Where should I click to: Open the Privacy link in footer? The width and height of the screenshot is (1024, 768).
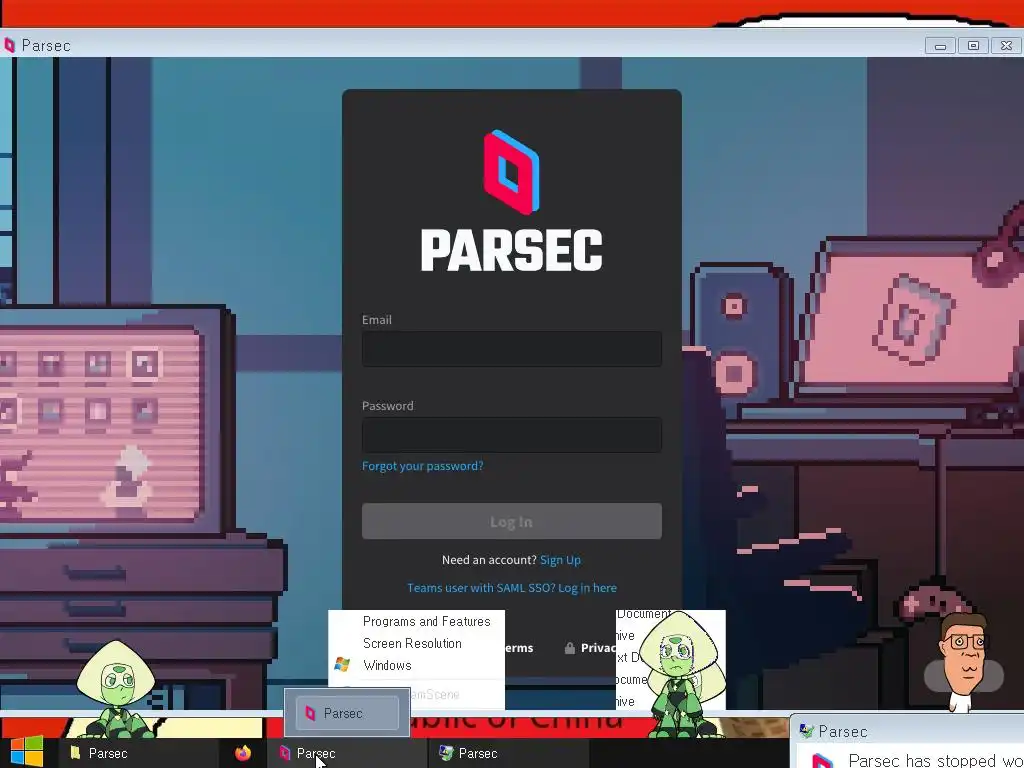pos(598,648)
